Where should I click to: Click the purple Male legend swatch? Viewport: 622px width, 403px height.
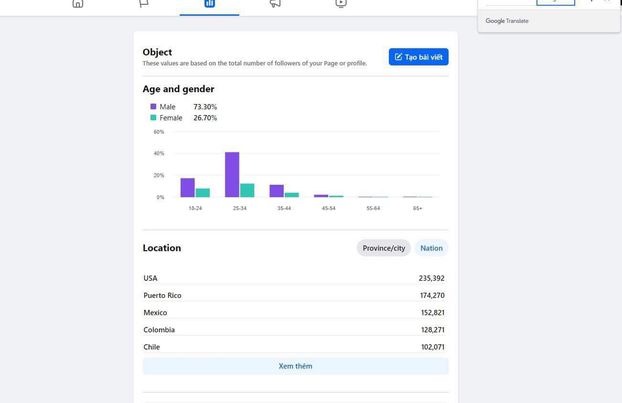153,106
